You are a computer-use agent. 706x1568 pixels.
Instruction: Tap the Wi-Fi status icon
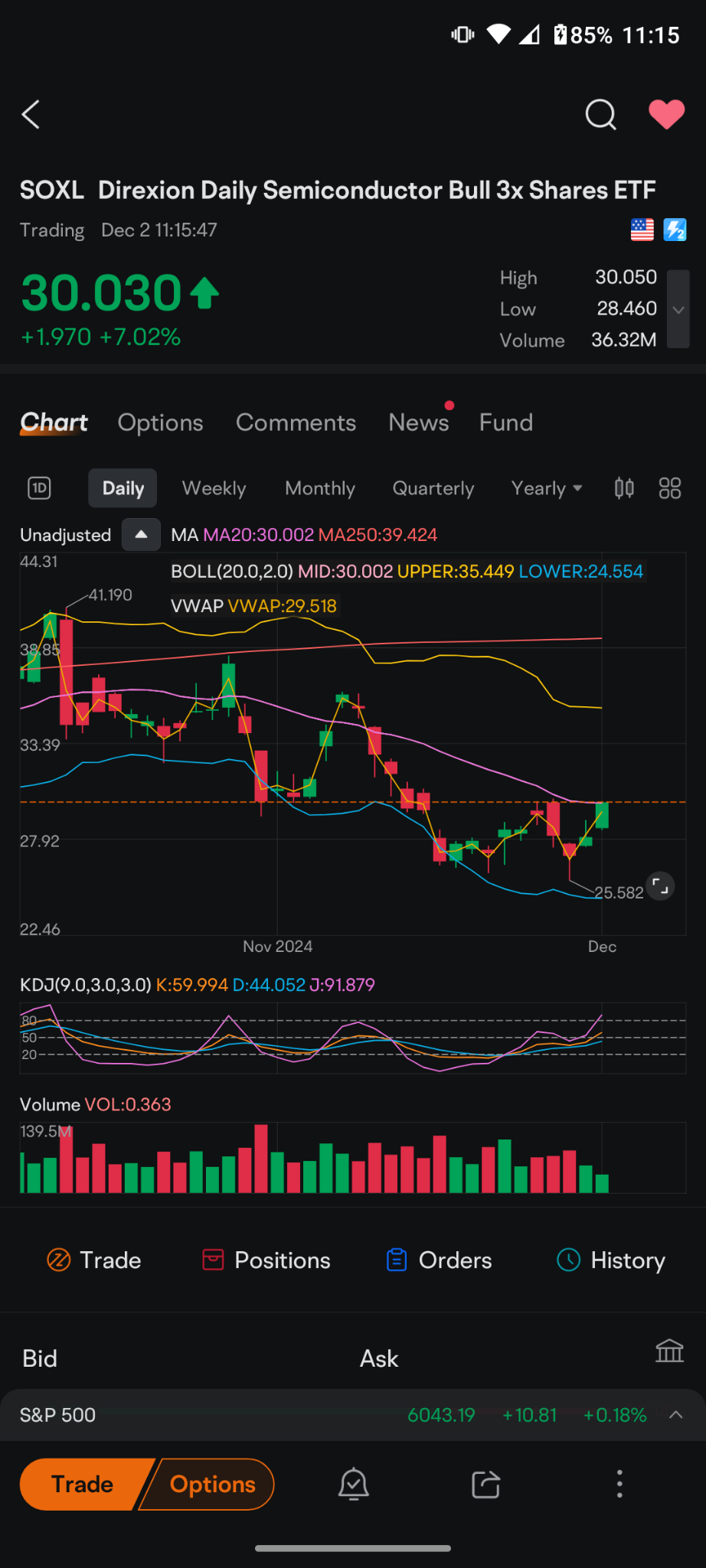(x=498, y=34)
